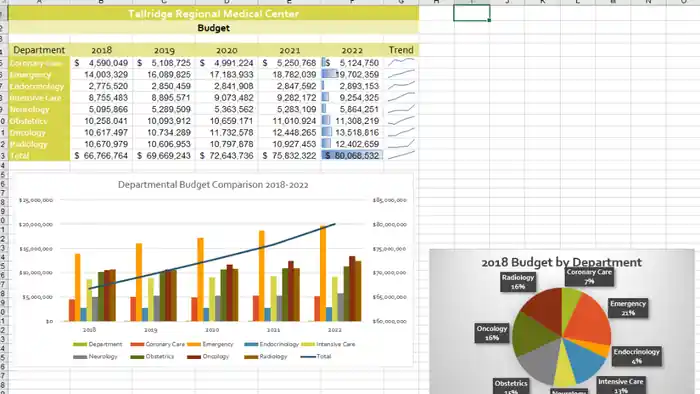Click the Radiology legend entry in bar chart

tap(267, 357)
